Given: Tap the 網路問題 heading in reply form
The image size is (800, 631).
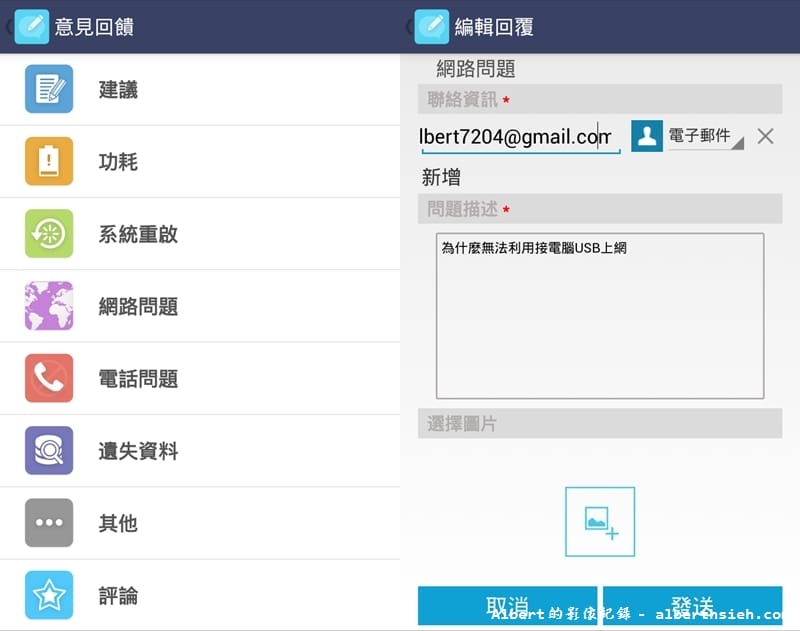Looking at the screenshot, I should coord(476,69).
